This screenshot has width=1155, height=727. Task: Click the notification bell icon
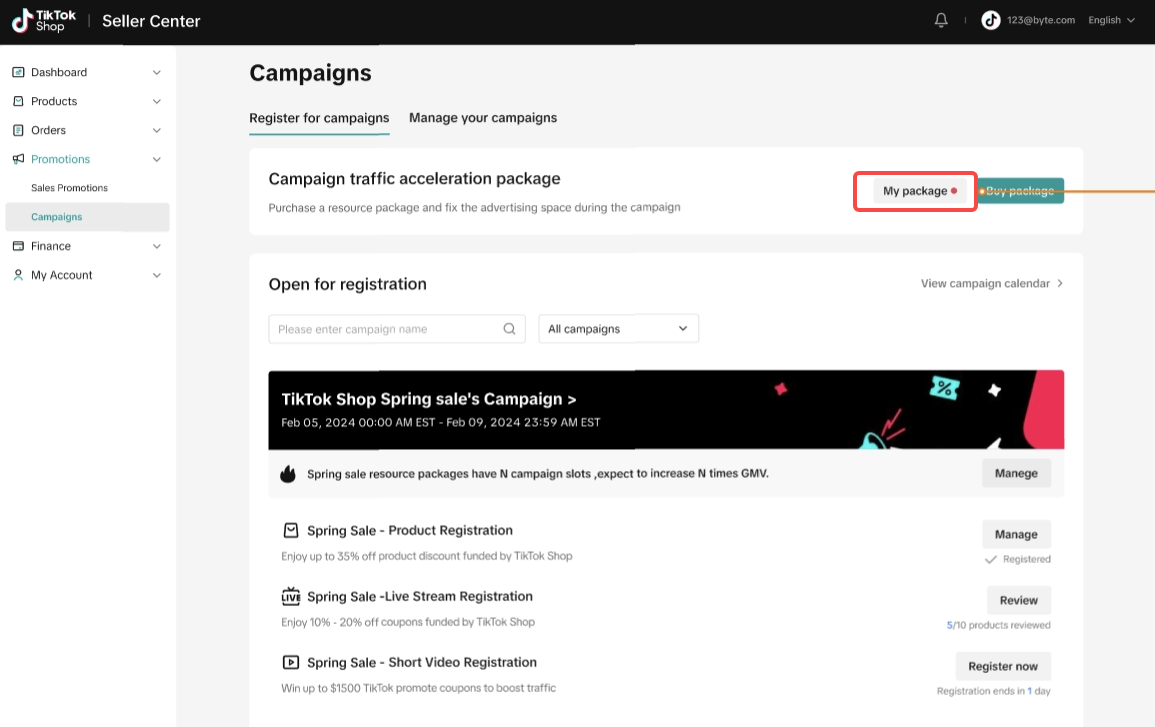coord(941,20)
